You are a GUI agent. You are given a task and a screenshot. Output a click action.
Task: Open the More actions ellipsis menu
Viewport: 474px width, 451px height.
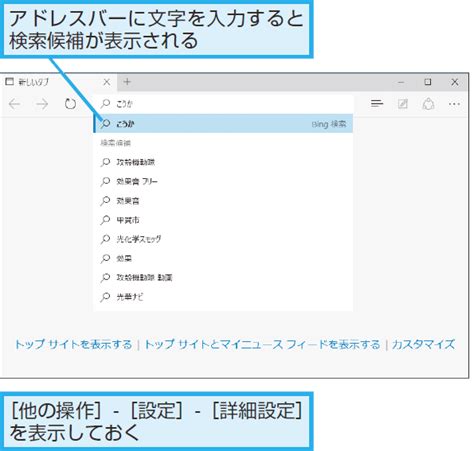tap(454, 104)
